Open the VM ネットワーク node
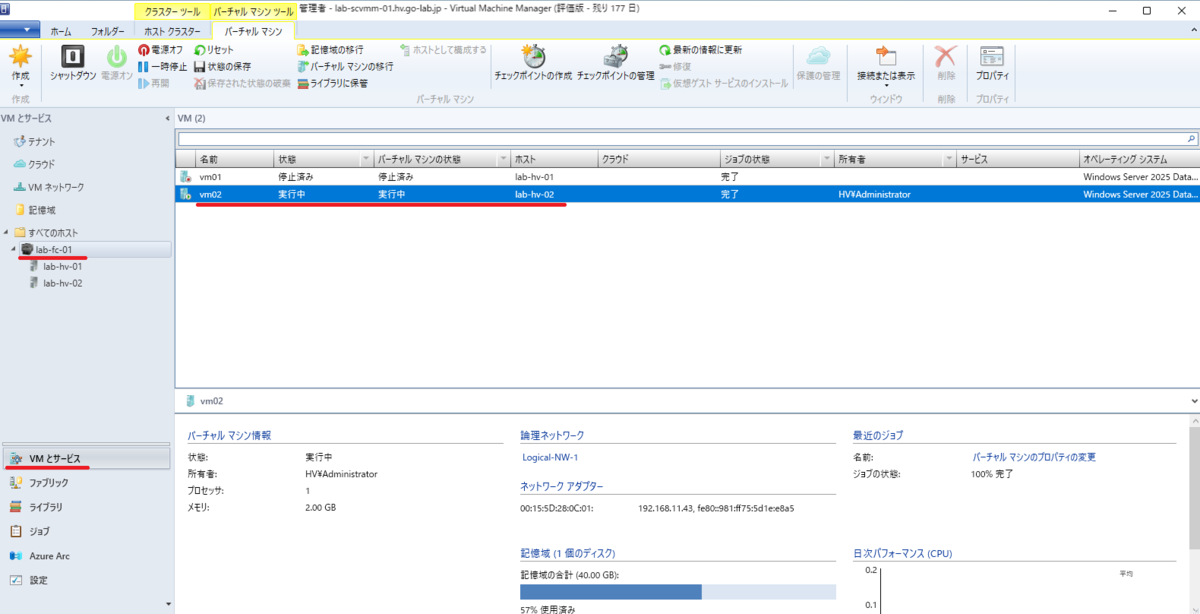The width and height of the screenshot is (1200, 614). pyautogui.click(x=49, y=187)
